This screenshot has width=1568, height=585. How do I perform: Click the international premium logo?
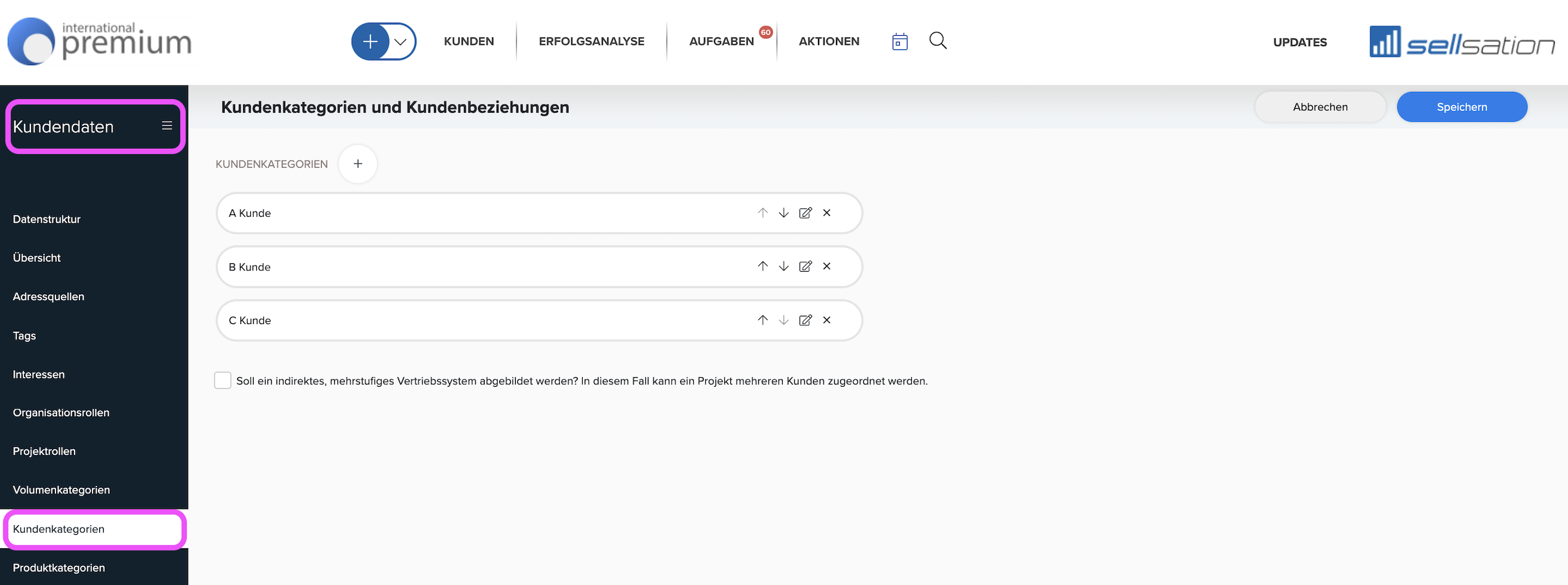point(99,41)
